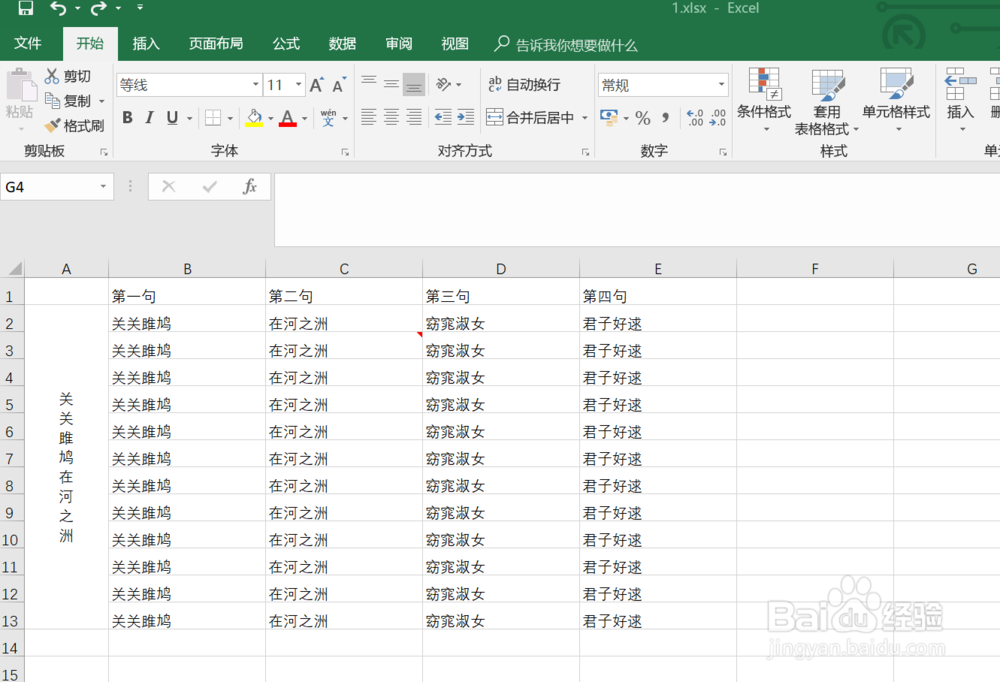Select column B header

pos(187,269)
